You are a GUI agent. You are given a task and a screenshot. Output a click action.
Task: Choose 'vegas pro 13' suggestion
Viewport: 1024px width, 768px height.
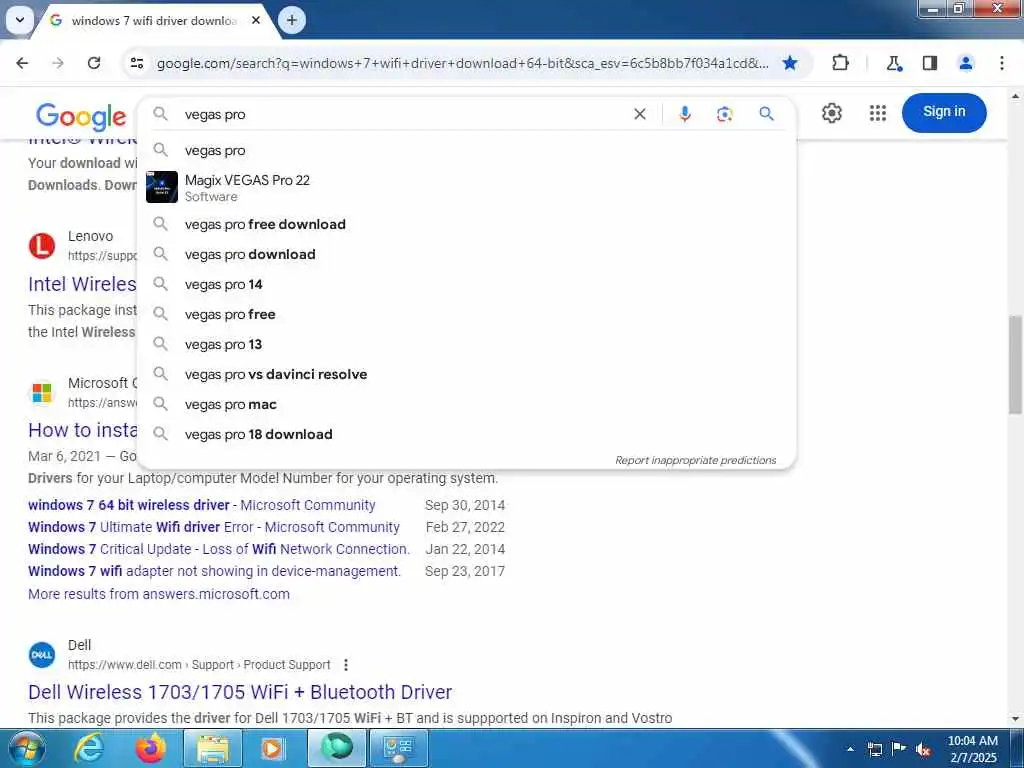[467, 344]
